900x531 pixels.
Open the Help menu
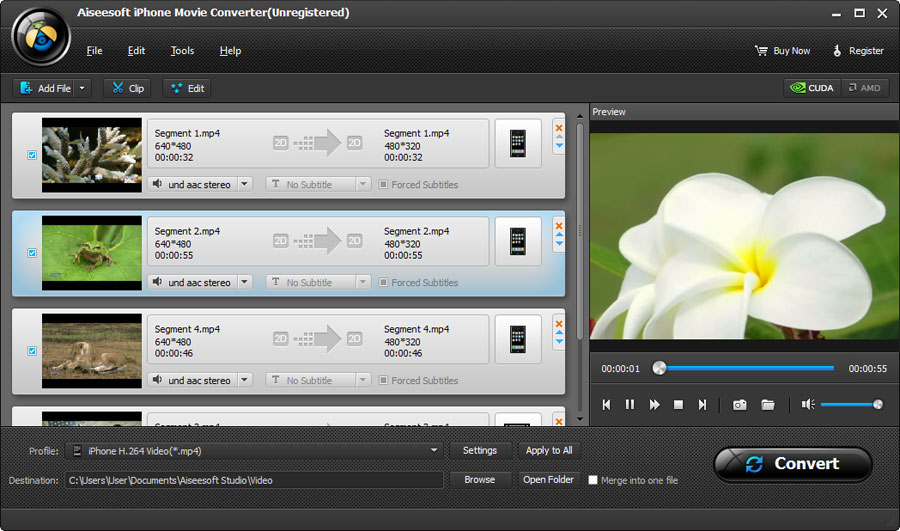click(x=230, y=51)
